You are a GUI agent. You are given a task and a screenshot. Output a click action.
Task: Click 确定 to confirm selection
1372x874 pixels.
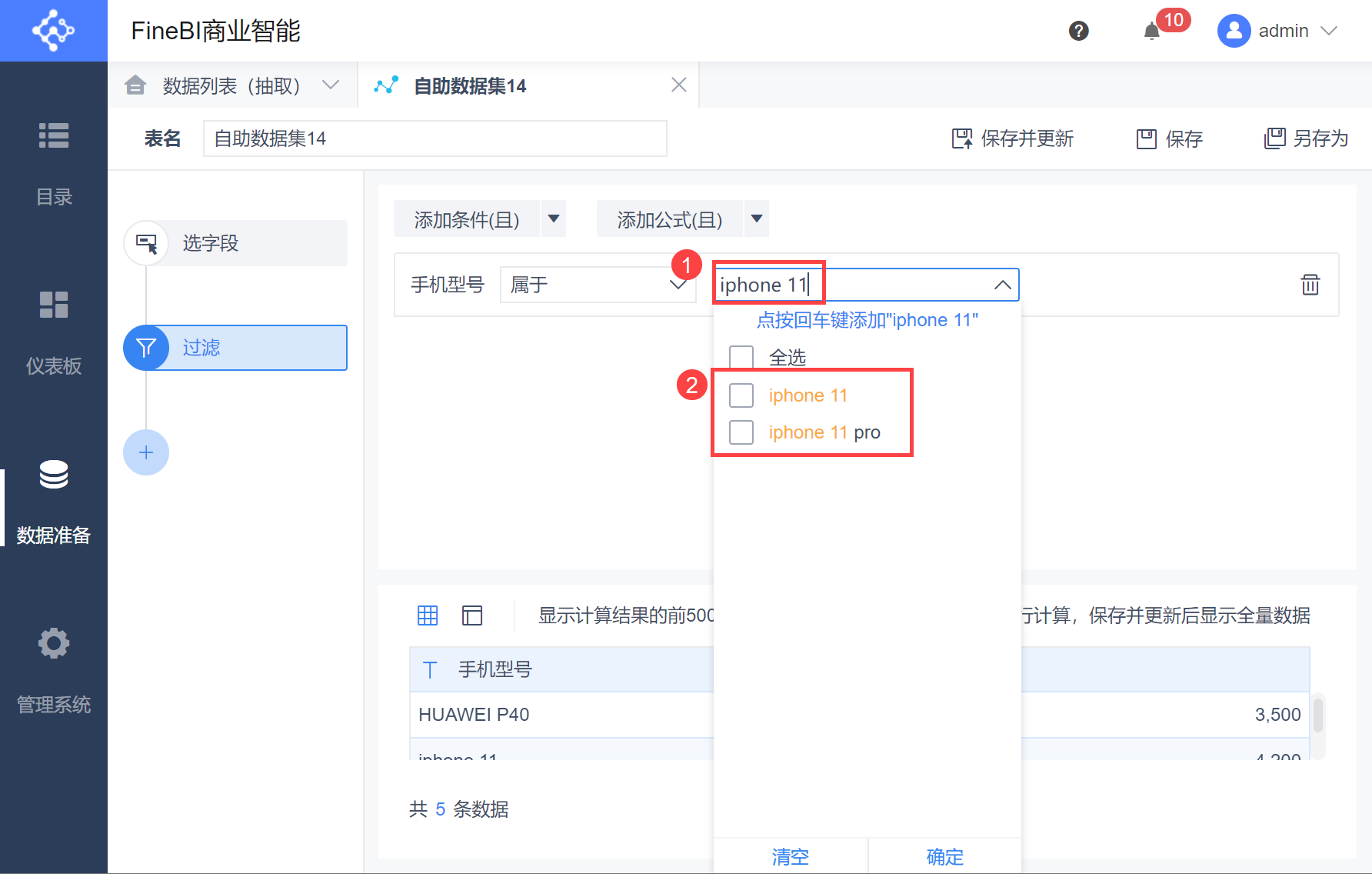coord(944,856)
